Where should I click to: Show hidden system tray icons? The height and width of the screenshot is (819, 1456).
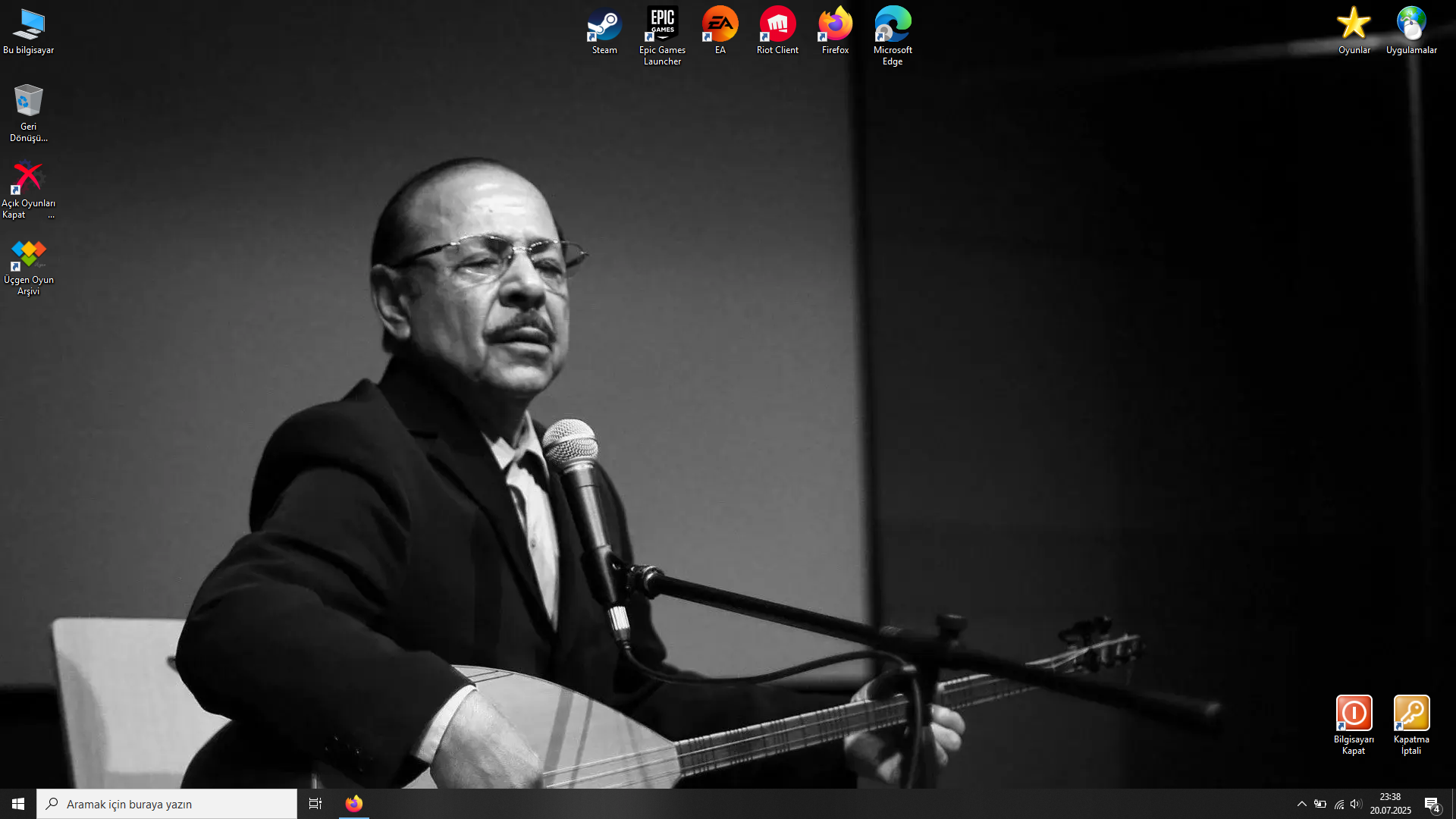point(1302,804)
